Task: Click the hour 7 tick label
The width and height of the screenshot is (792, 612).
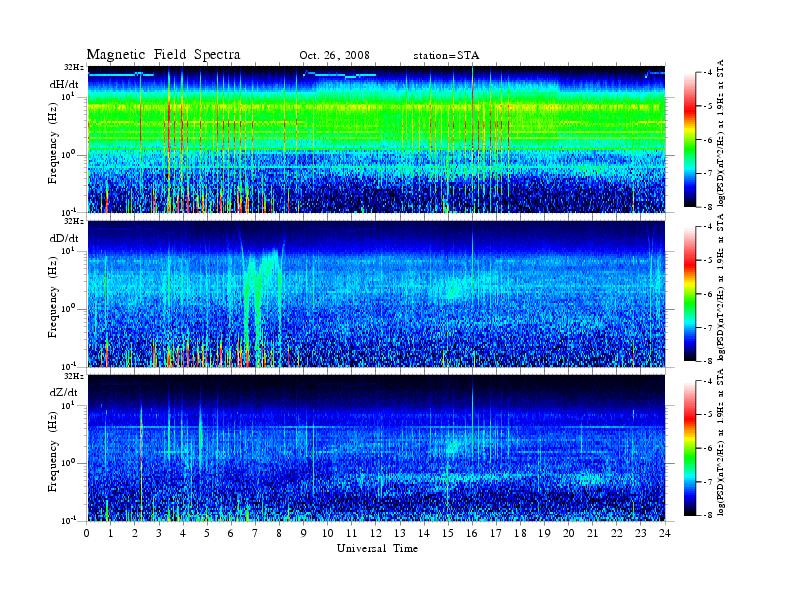Action: click(x=255, y=533)
